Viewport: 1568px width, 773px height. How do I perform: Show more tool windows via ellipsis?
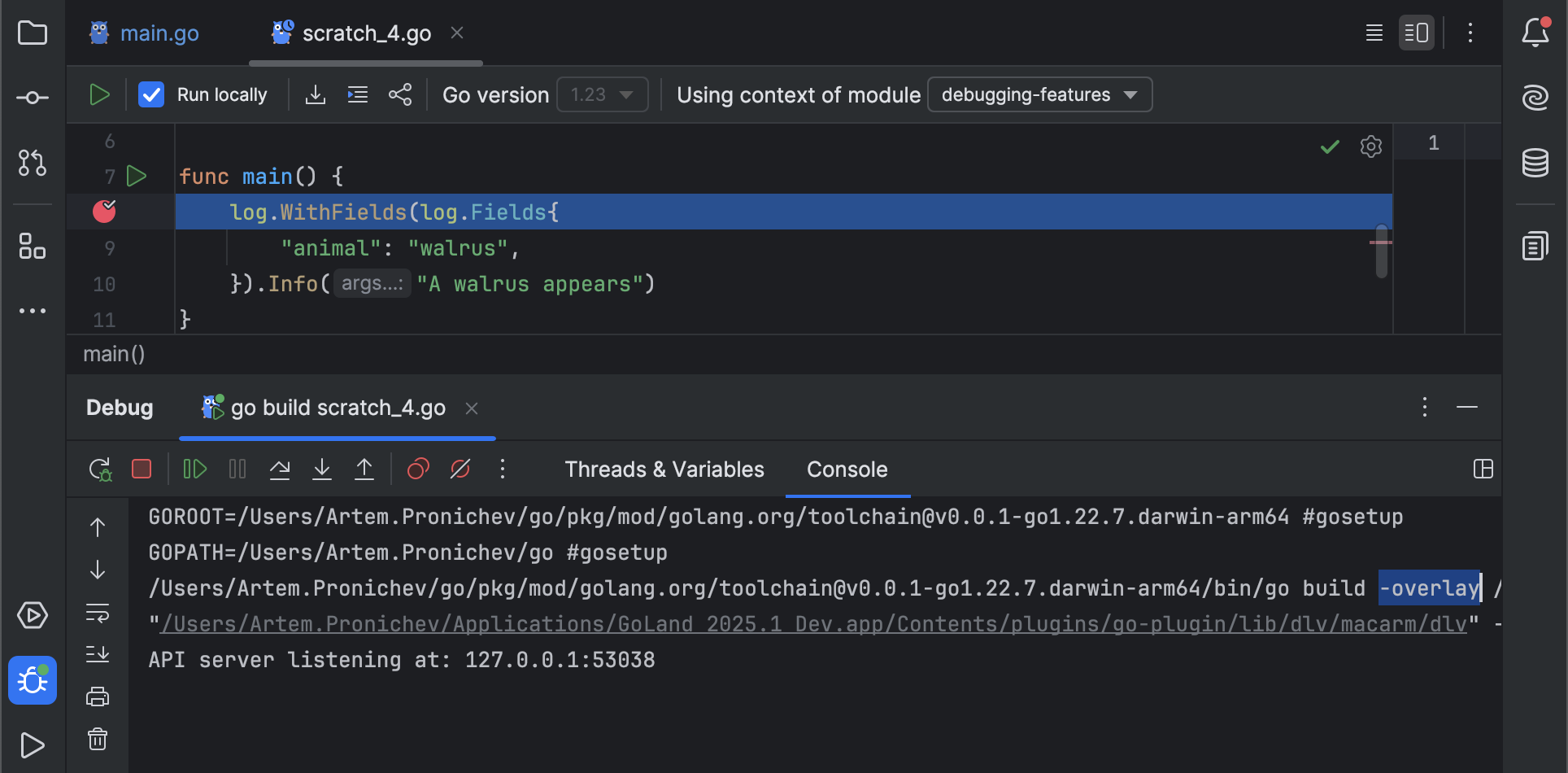pos(33,311)
